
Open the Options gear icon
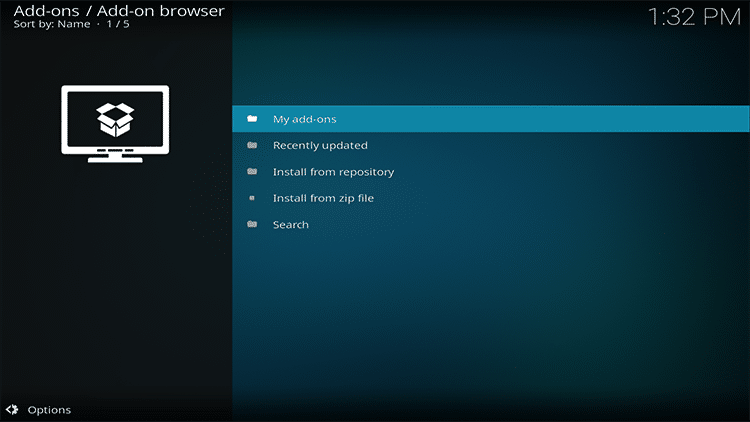[x=12, y=410]
